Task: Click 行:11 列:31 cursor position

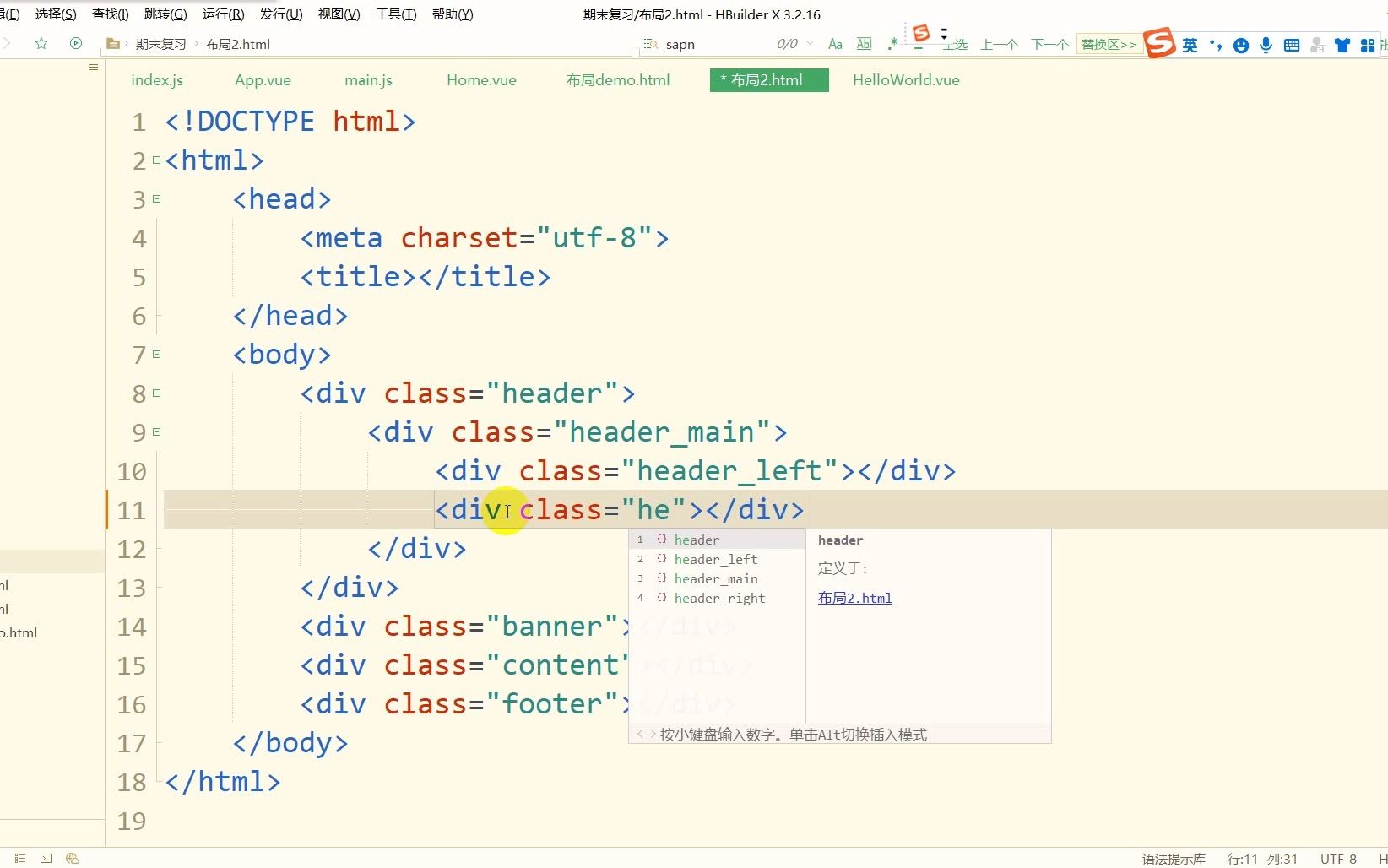Action: pyautogui.click(x=1262, y=859)
